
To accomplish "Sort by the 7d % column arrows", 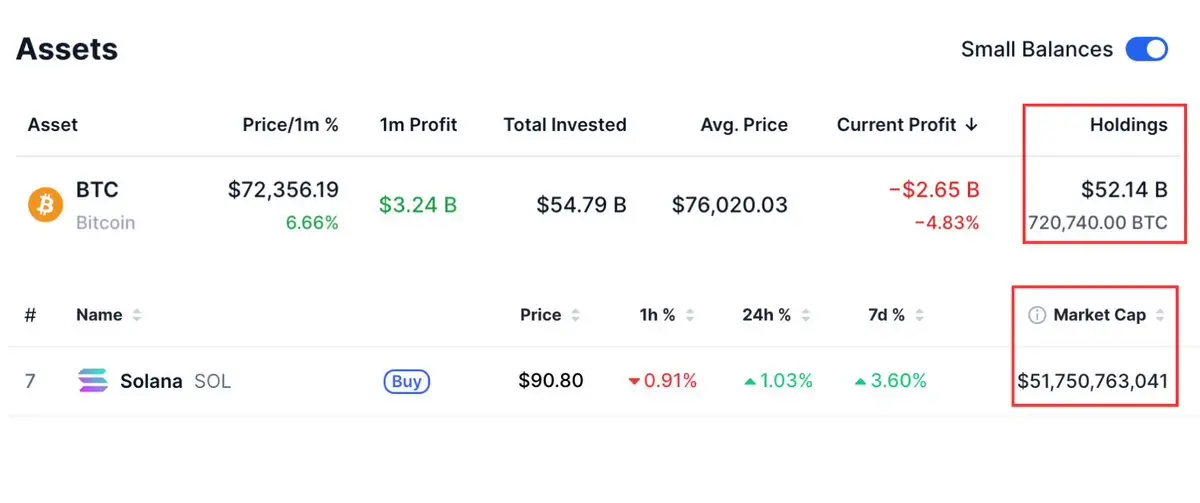I will [x=920, y=315].
